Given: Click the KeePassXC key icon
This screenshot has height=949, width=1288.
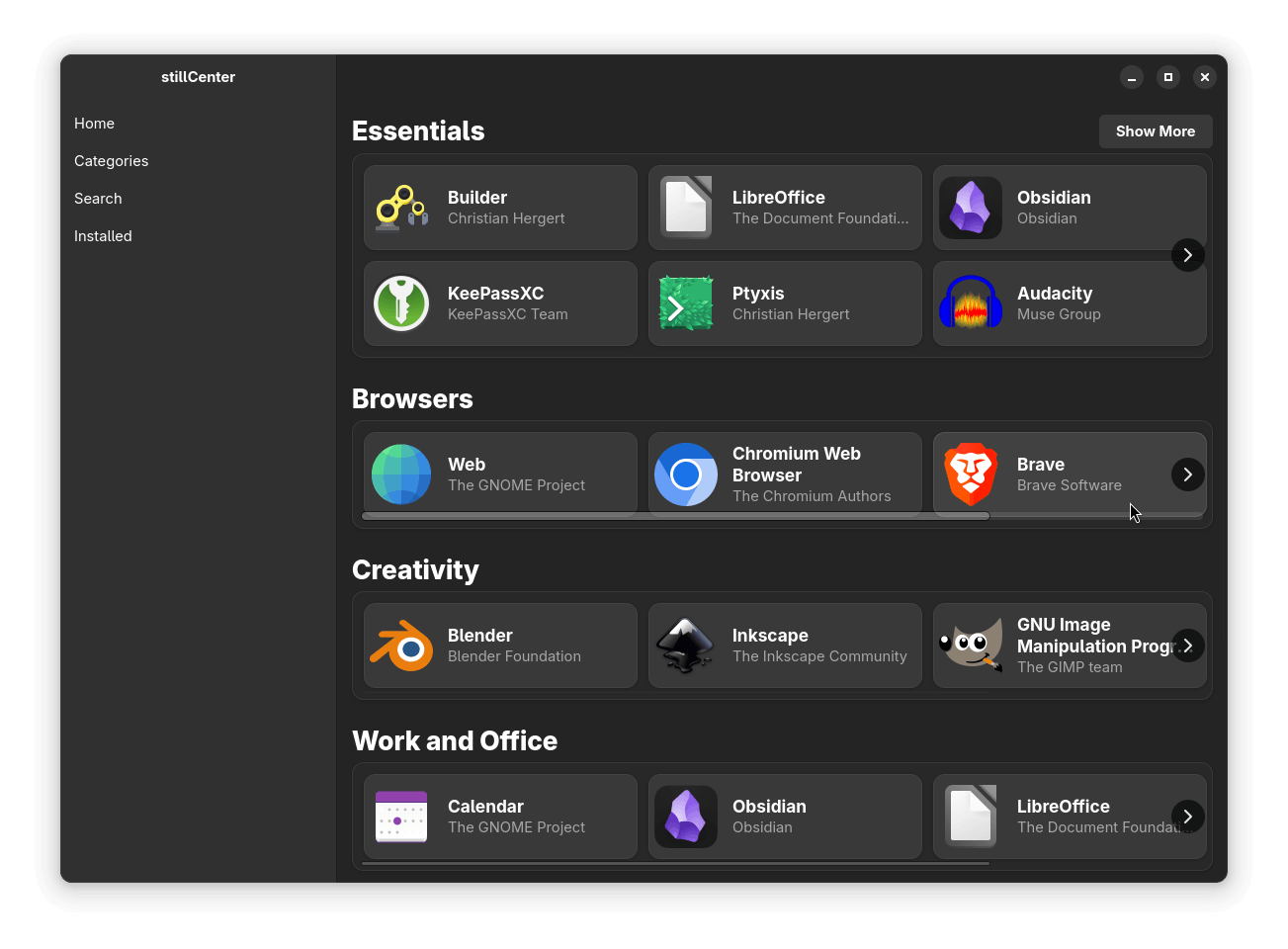Looking at the screenshot, I should tap(401, 303).
